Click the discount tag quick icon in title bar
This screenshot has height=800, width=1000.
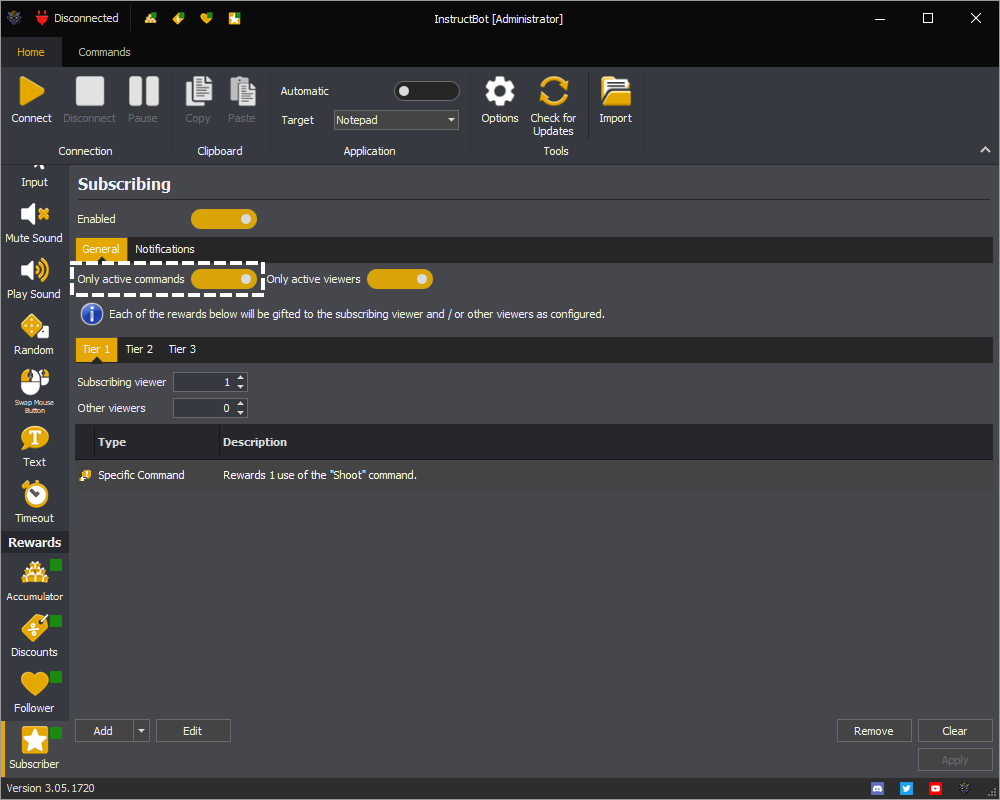coord(179,19)
